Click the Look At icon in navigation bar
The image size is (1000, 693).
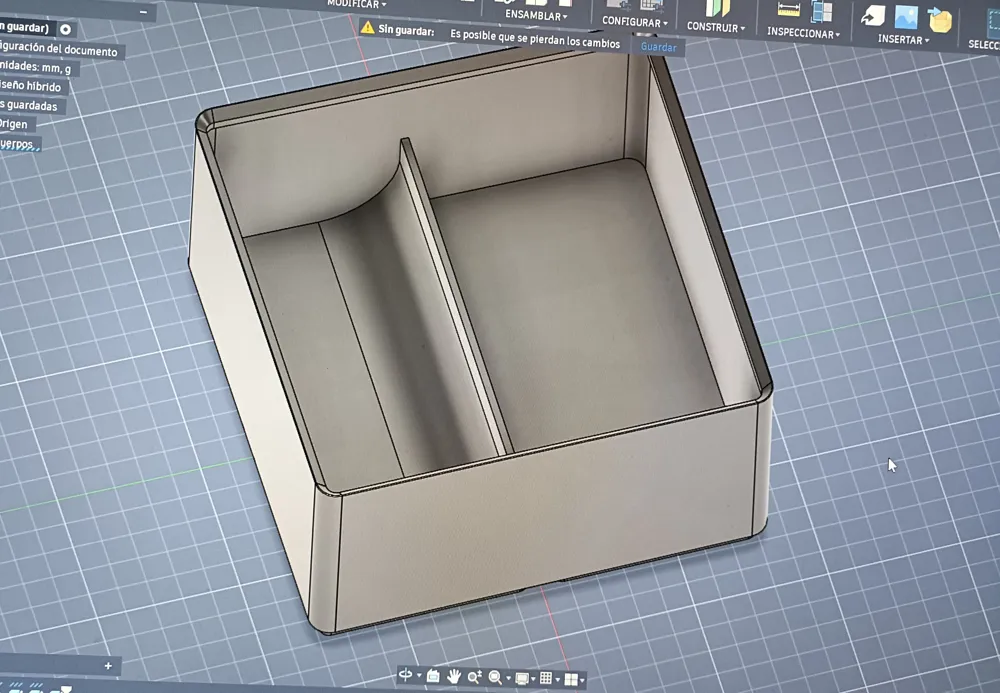433,676
